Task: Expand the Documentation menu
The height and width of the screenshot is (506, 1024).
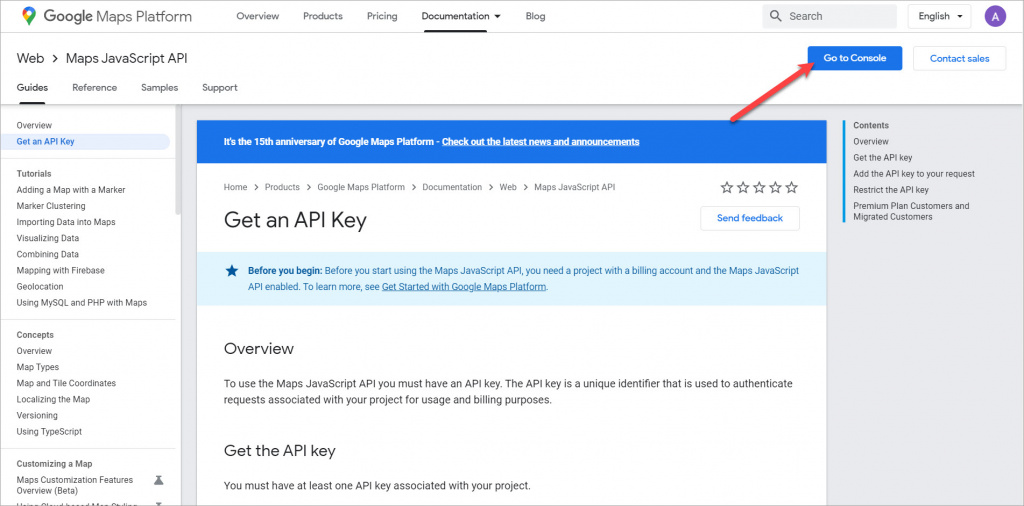Action: (461, 16)
